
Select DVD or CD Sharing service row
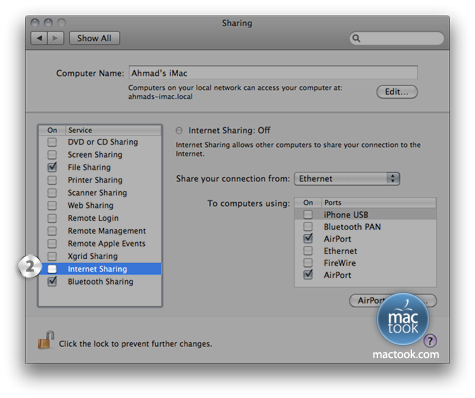point(100,142)
